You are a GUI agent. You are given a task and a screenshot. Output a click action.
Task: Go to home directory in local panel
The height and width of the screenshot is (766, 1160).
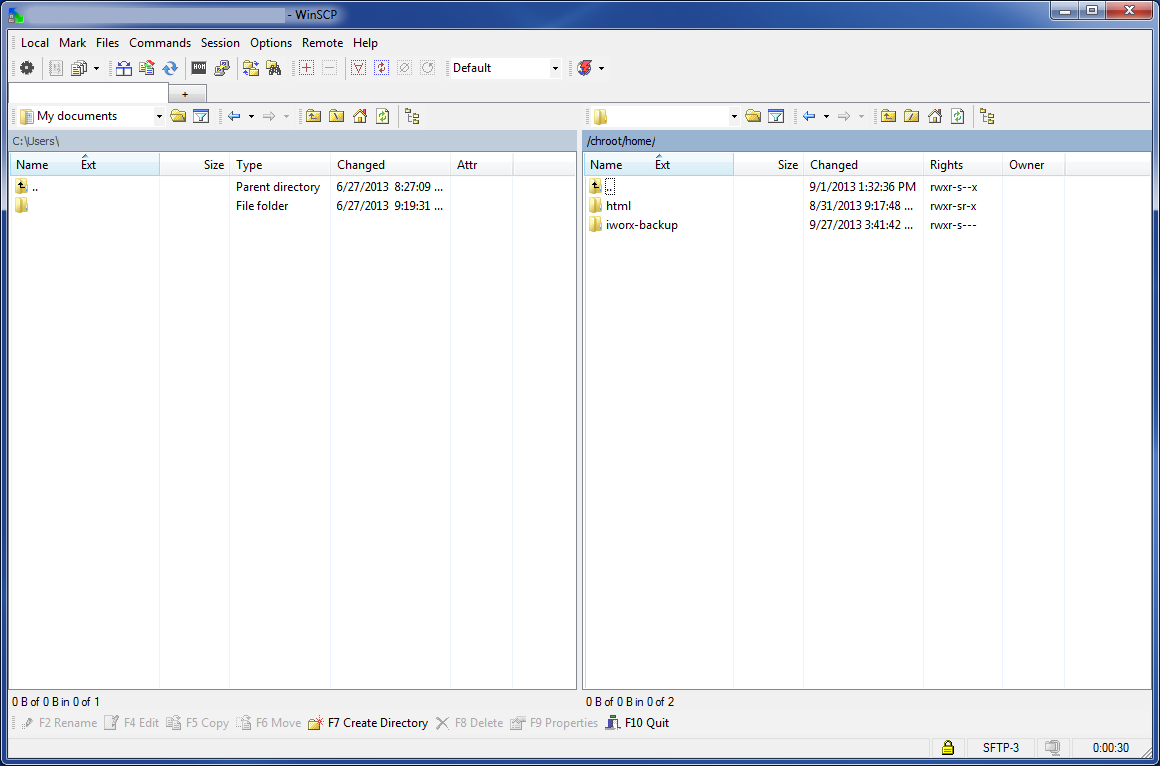tap(360, 116)
